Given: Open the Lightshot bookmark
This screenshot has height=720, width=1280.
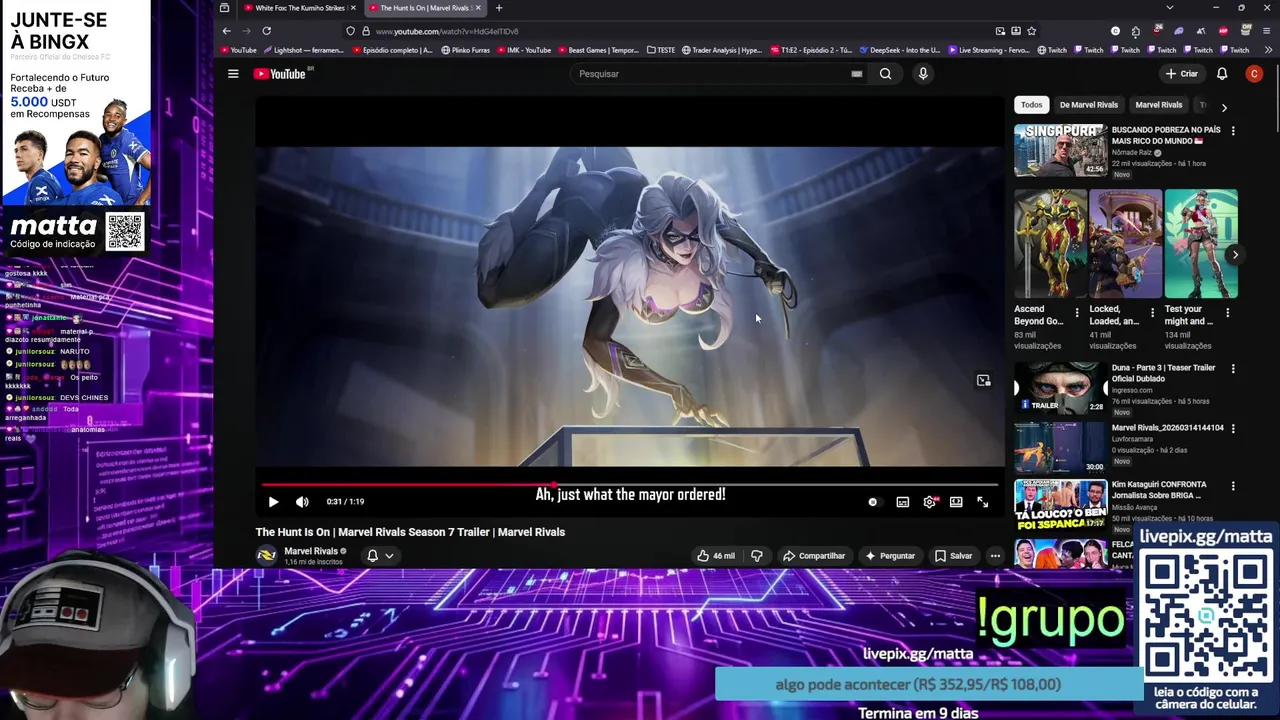Looking at the screenshot, I should click(304, 50).
